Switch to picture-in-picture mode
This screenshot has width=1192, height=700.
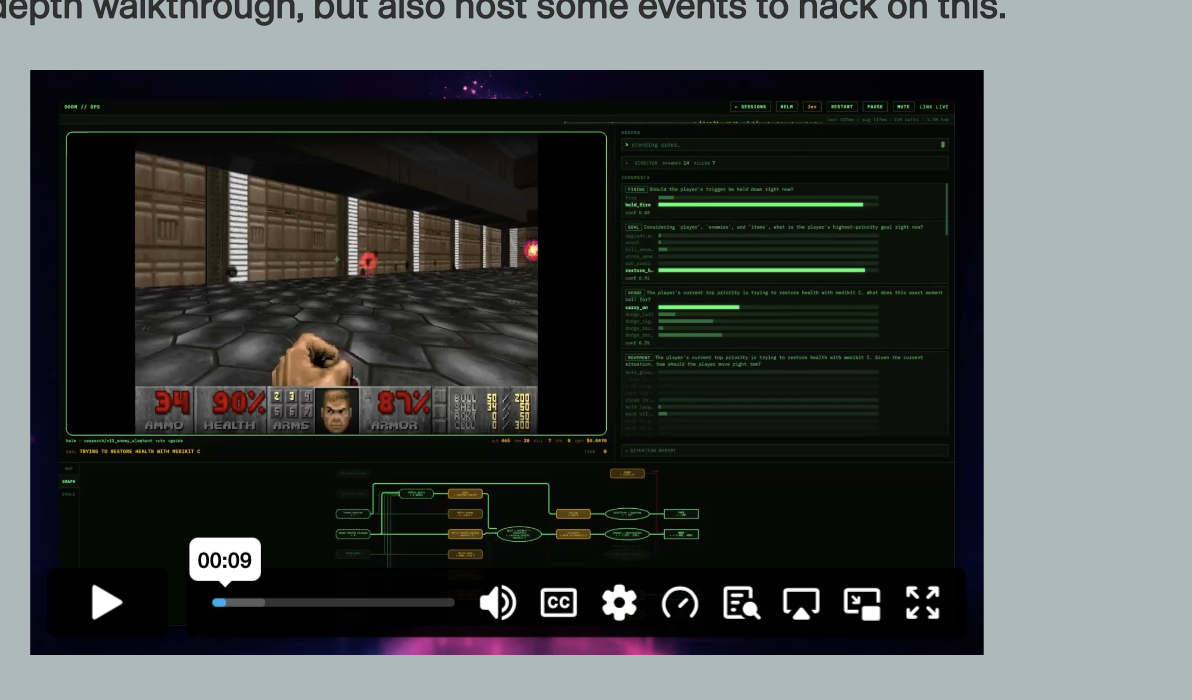862,603
